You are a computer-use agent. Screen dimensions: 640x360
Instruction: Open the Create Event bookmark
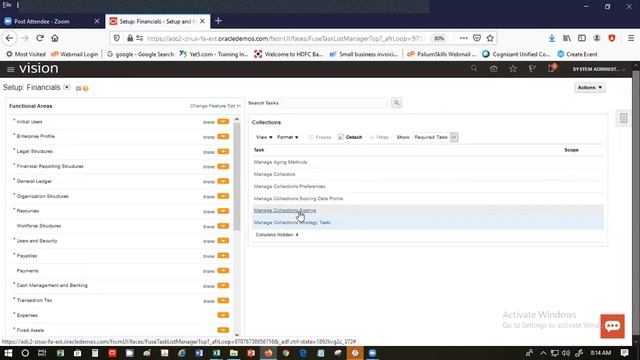point(577,54)
